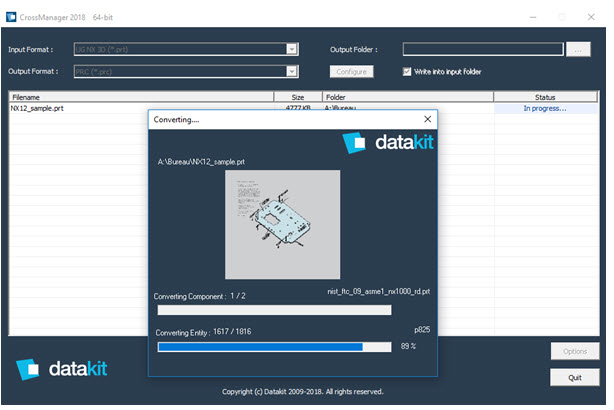Click the Filename column header
Screen dimensions: 614x410
pyautogui.click(x=141, y=97)
